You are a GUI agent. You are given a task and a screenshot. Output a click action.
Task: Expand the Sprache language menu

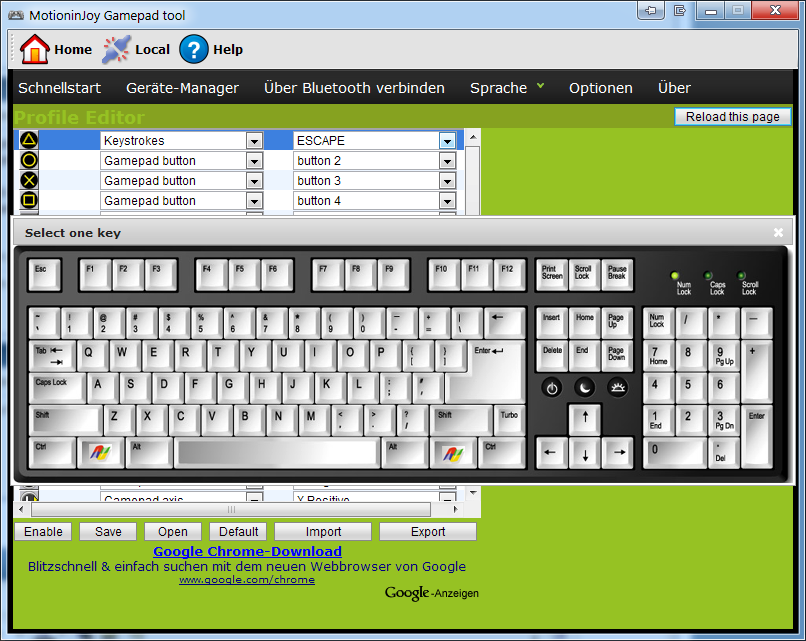click(507, 88)
